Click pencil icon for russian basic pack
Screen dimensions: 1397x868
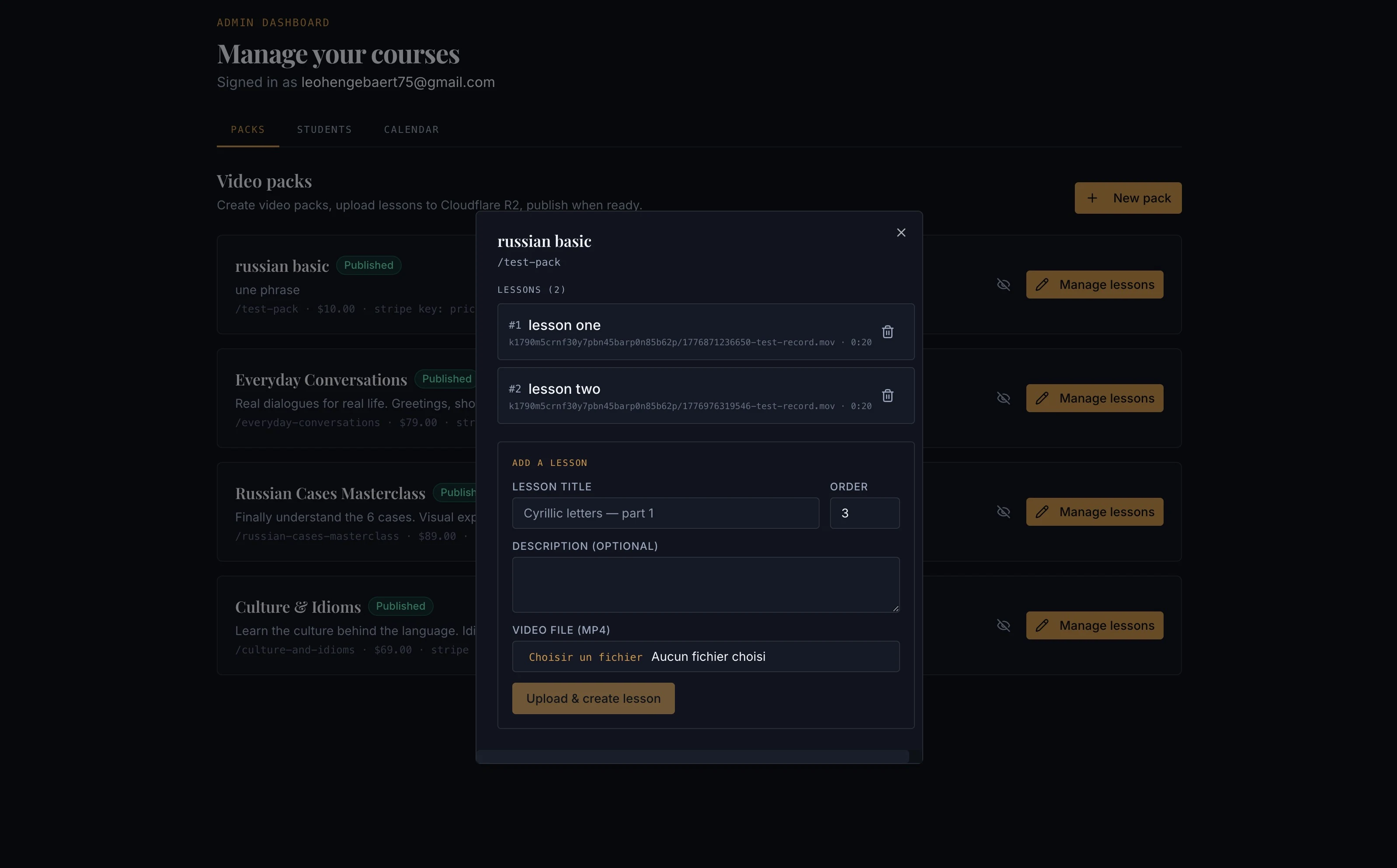1043,285
